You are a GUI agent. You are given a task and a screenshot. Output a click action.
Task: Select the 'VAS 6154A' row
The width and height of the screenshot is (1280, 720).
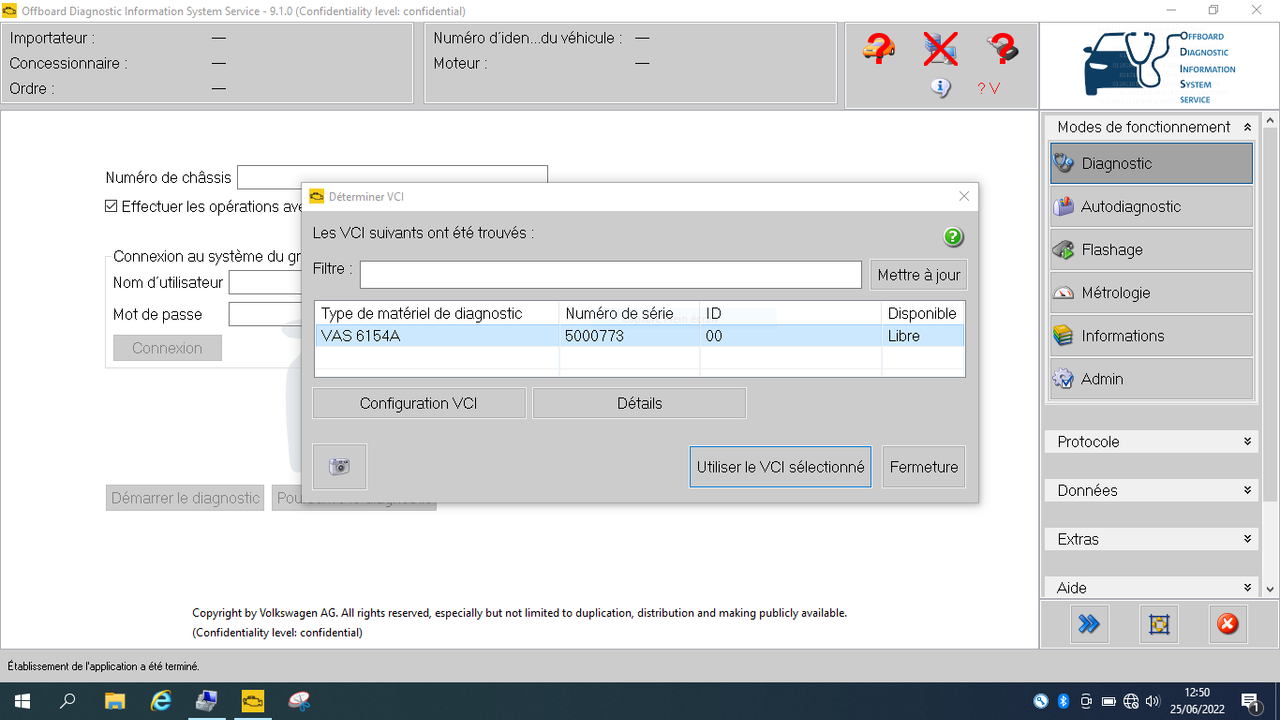coord(639,336)
